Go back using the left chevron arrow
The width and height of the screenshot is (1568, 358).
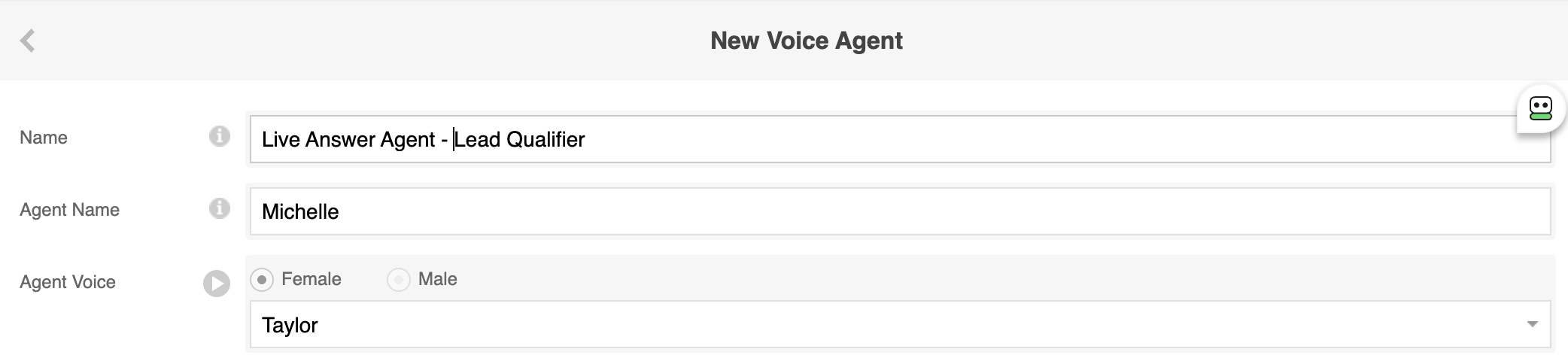pyautogui.click(x=28, y=41)
